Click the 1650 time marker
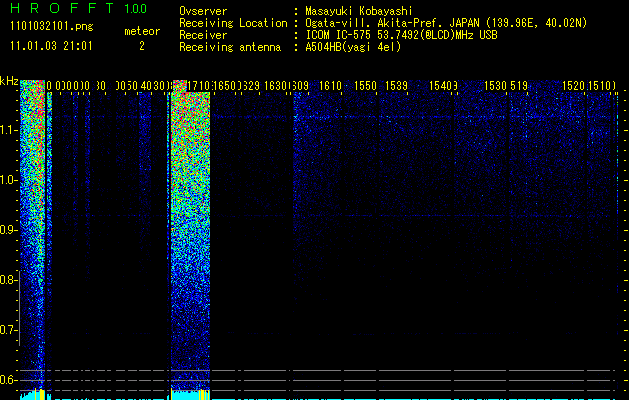Viewport: 629px width, 400px height. [x=225, y=86]
